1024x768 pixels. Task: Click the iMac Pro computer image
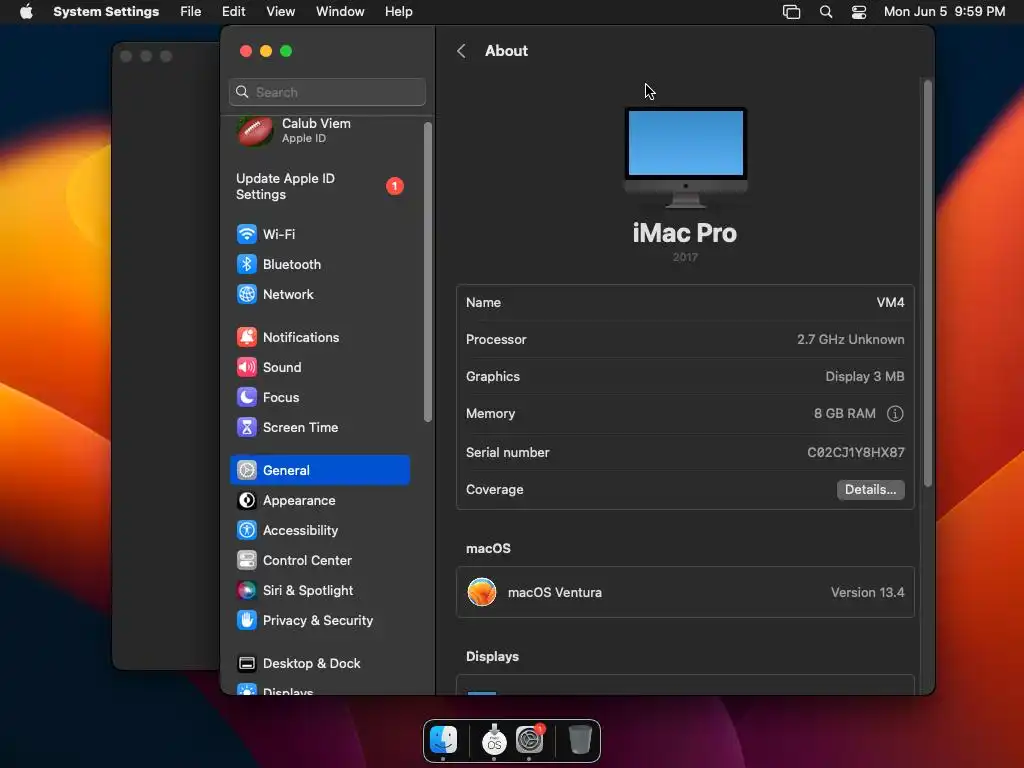(685, 157)
